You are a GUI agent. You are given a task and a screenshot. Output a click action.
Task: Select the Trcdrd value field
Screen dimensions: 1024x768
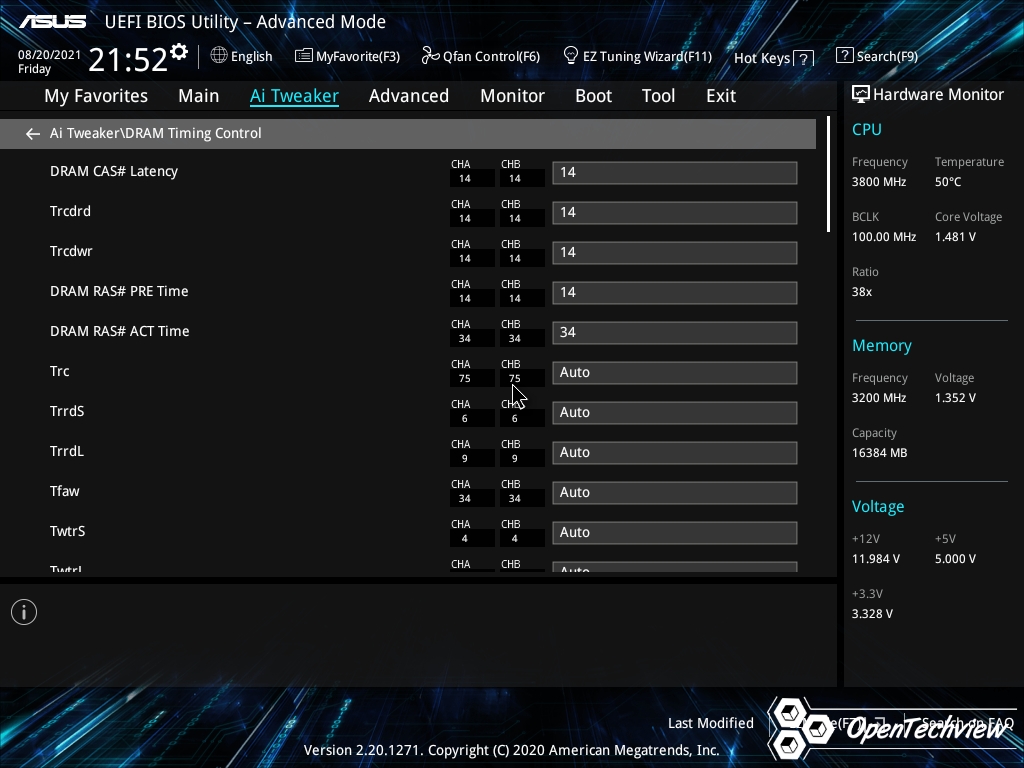[675, 212]
